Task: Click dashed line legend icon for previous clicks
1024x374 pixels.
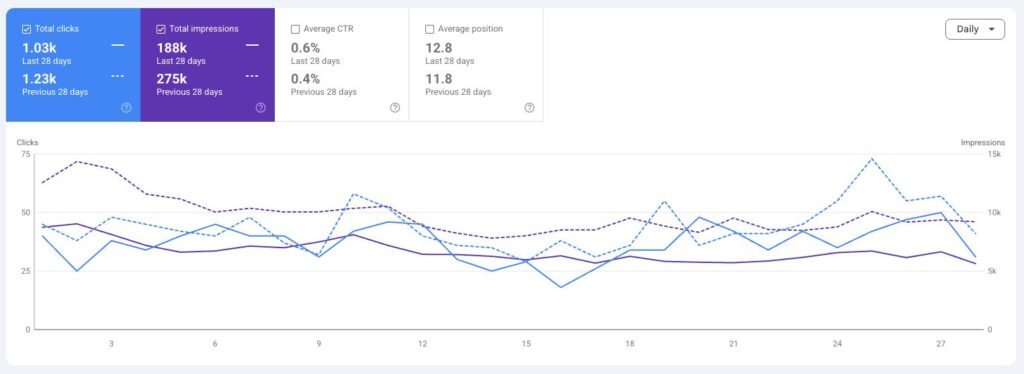Action: [118, 76]
